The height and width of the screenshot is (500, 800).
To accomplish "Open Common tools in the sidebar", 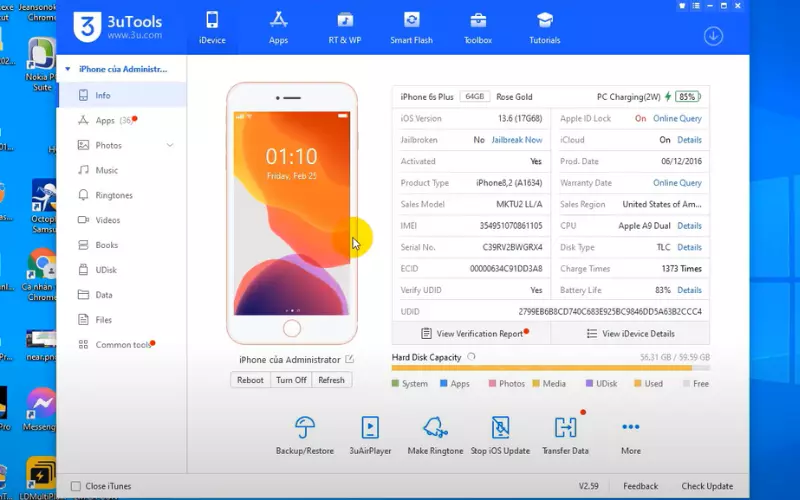I will click(122, 345).
